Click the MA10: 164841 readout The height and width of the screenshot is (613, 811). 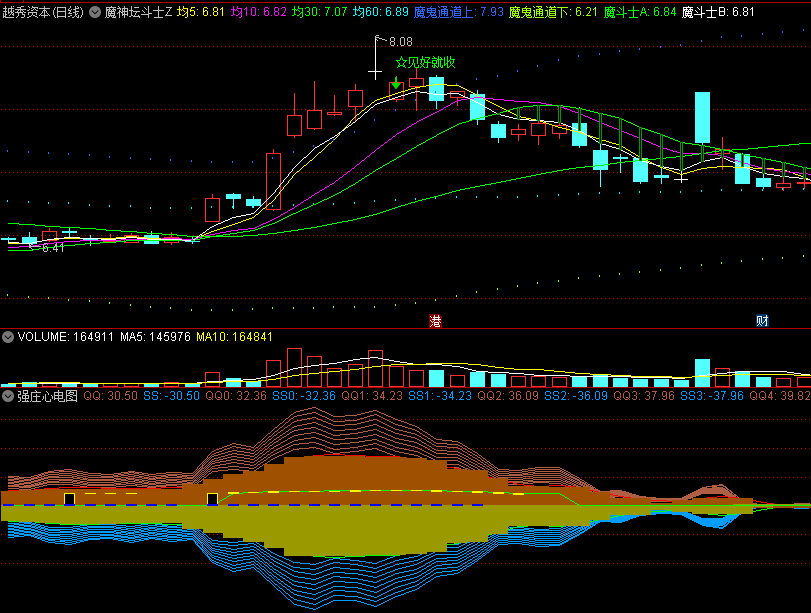tap(234, 337)
